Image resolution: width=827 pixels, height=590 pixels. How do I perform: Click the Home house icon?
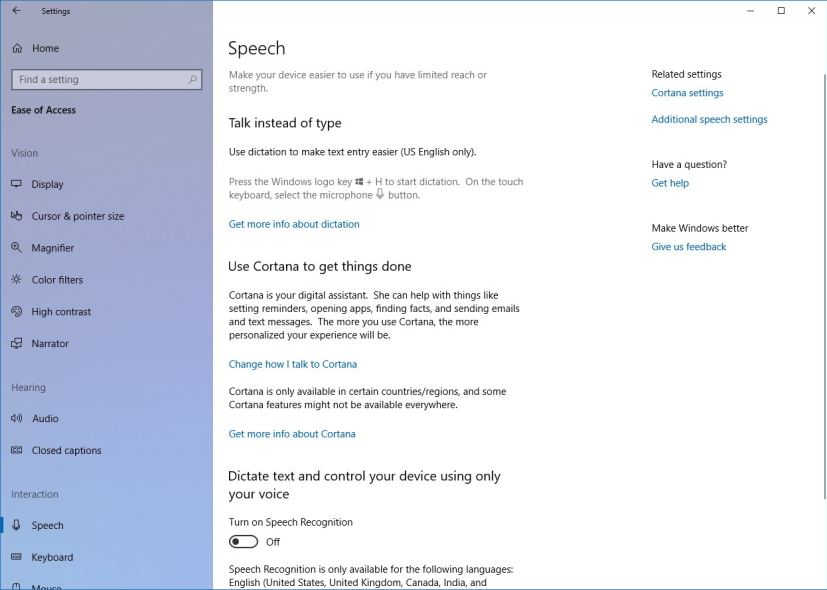point(16,47)
